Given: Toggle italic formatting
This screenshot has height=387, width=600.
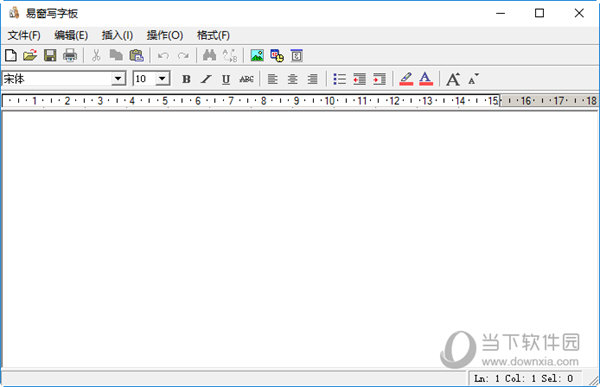Looking at the screenshot, I should [x=206, y=79].
